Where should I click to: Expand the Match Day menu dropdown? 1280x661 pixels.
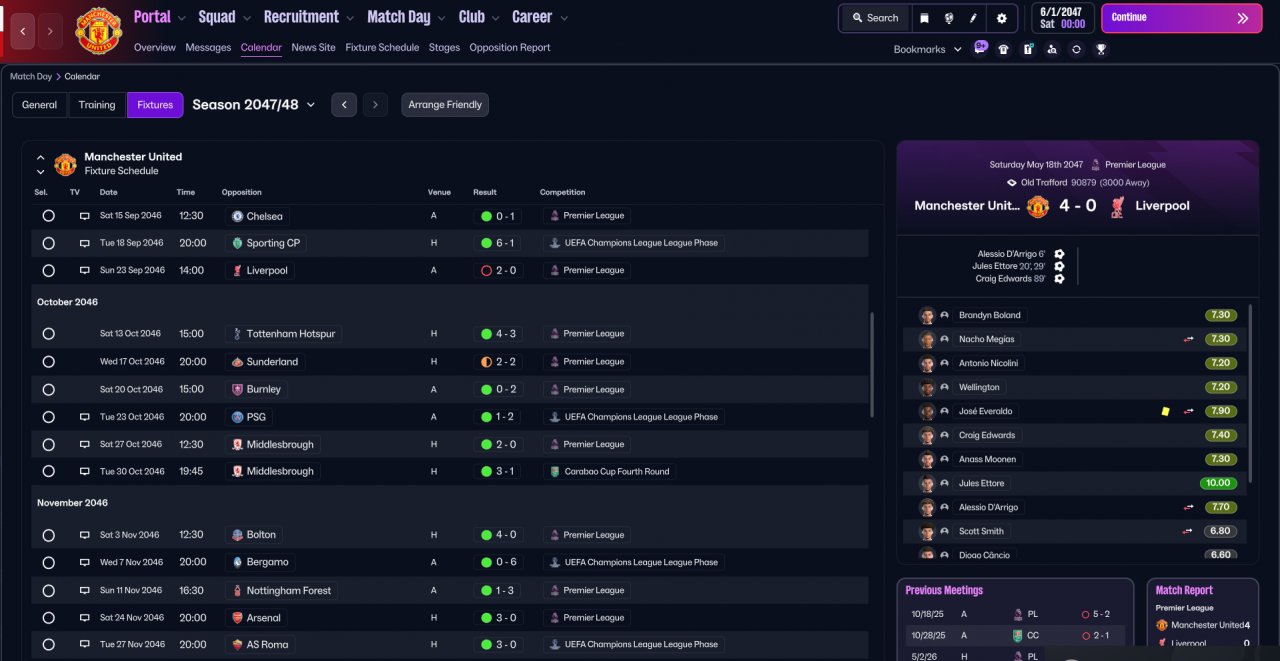click(x=441, y=18)
